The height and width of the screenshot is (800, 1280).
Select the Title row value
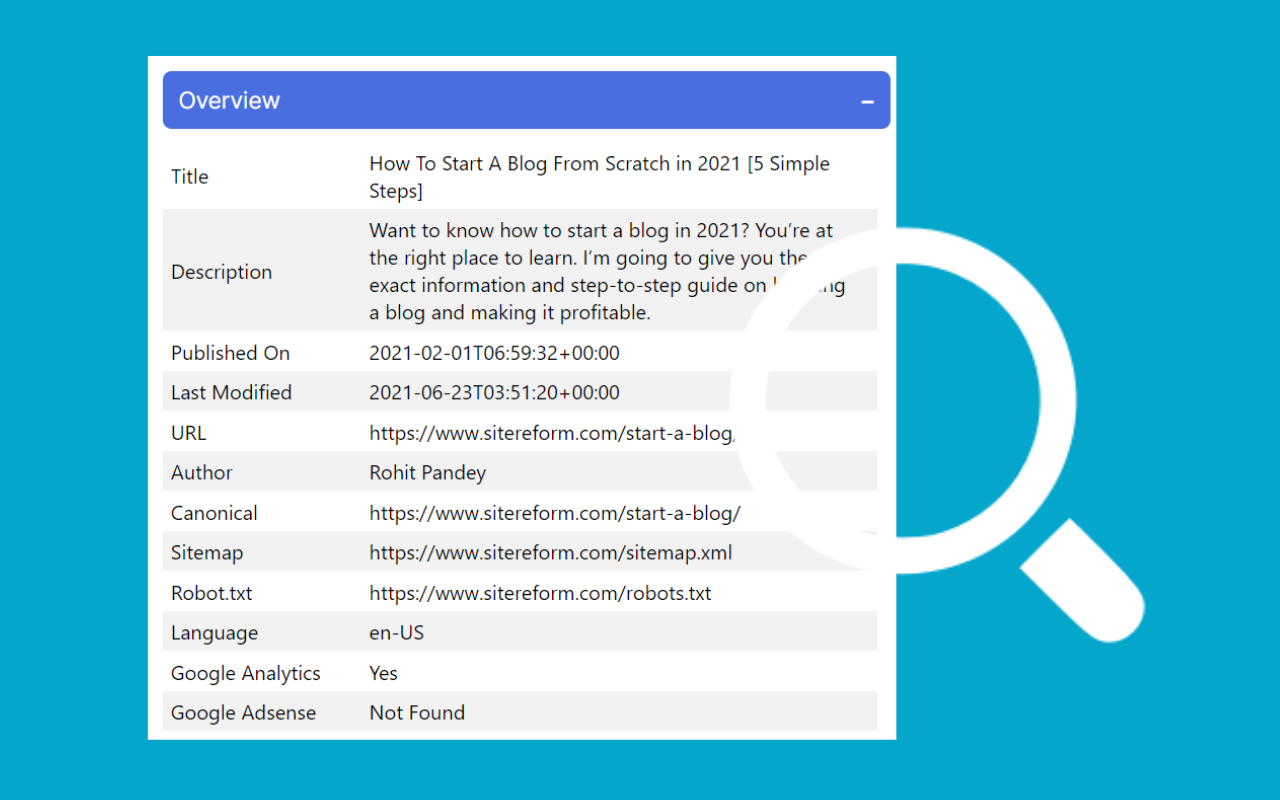pyautogui.click(x=599, y=176)
